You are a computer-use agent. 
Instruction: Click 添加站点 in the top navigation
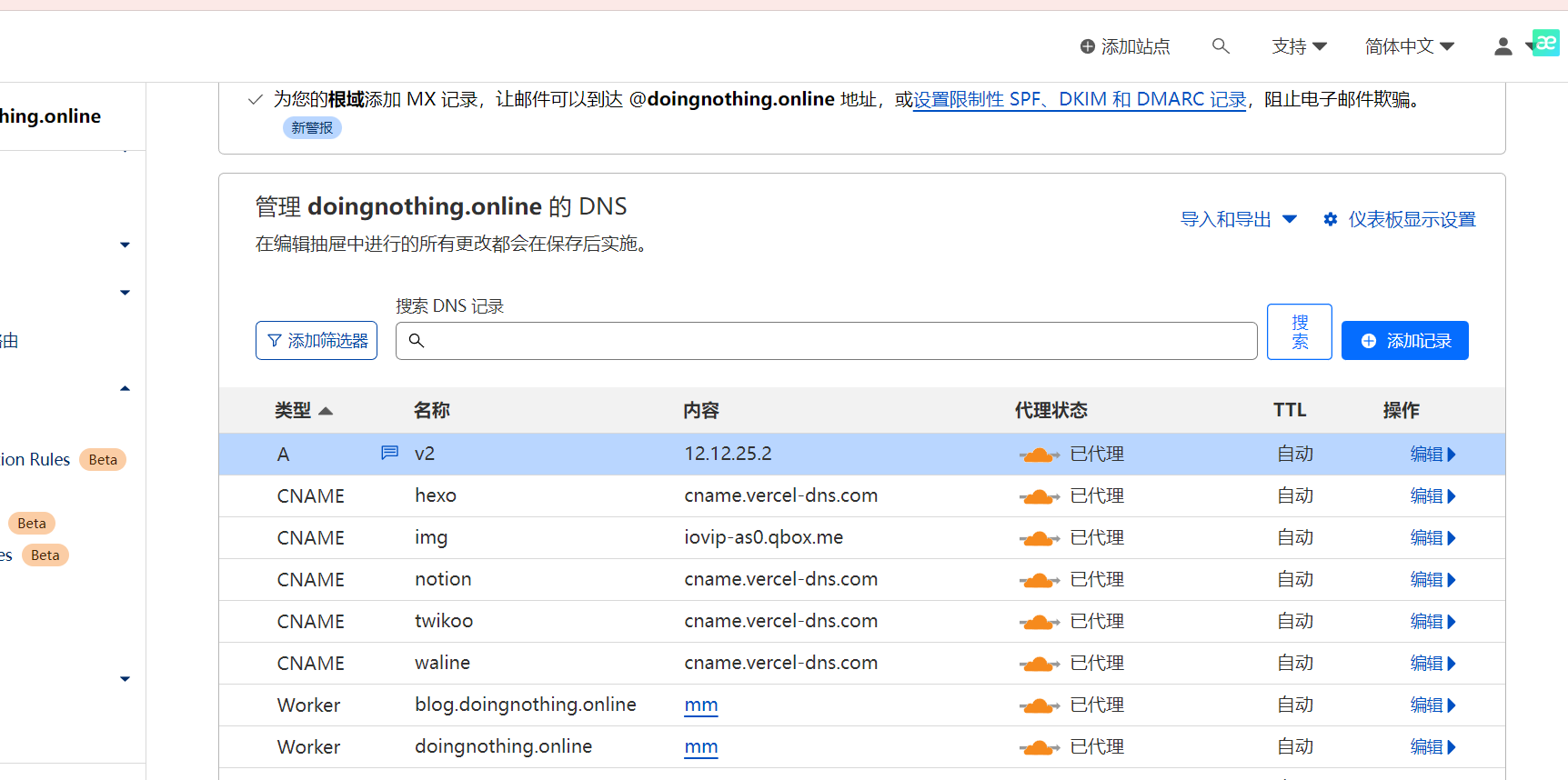click(x=1125, y=46)
